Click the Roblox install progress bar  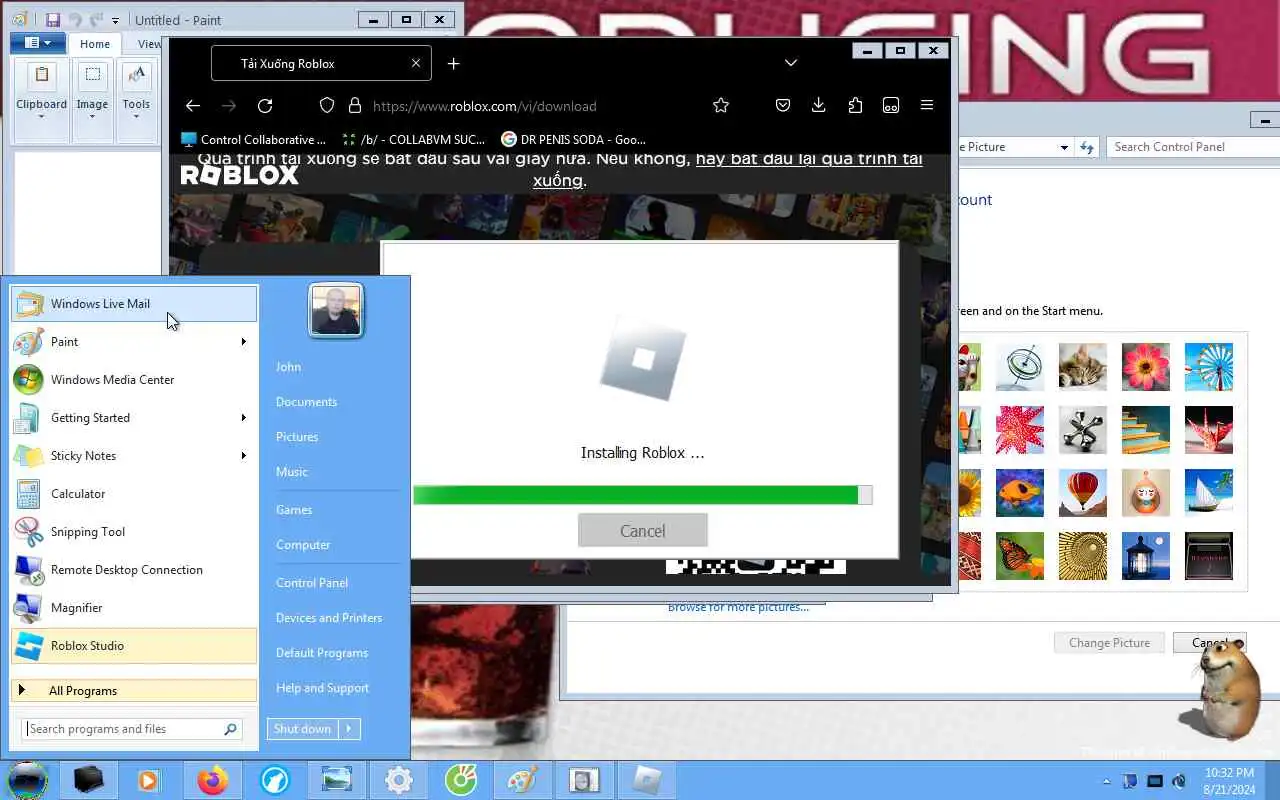click(643, 495)
